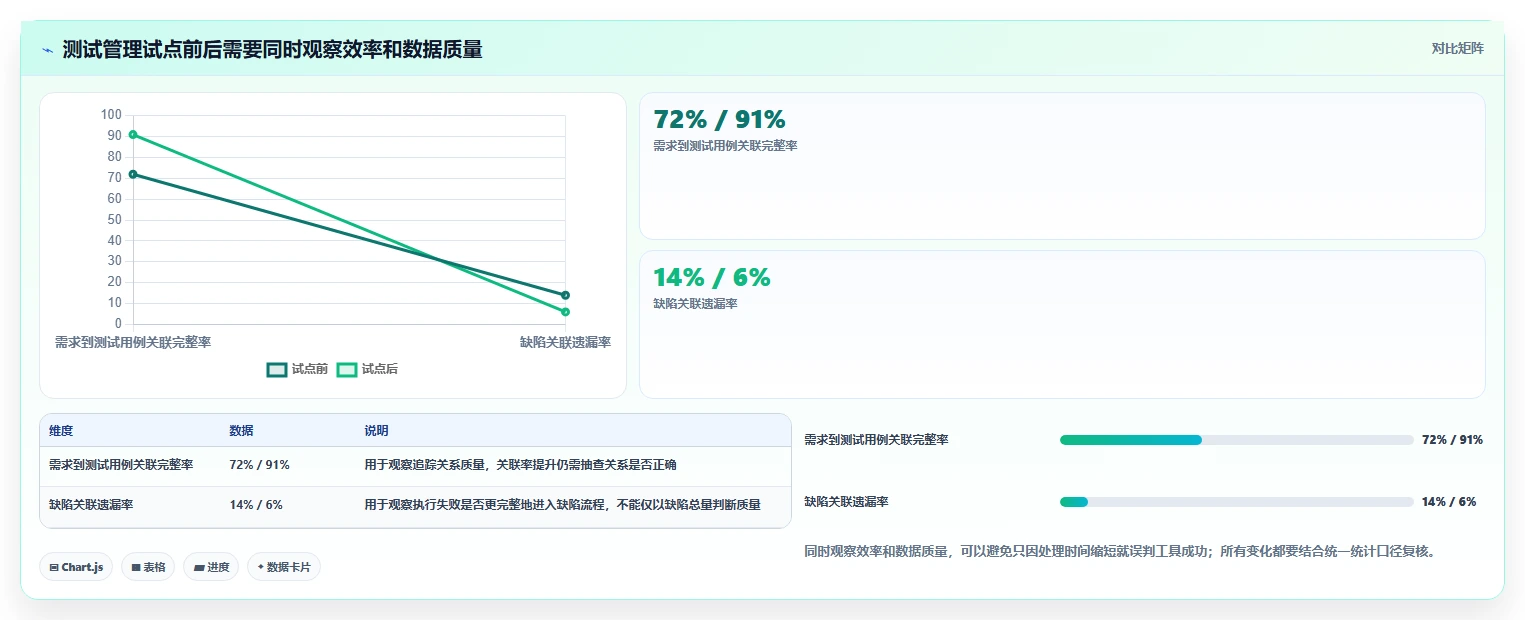Click the y-axis tick label 100

click(111, 115)
